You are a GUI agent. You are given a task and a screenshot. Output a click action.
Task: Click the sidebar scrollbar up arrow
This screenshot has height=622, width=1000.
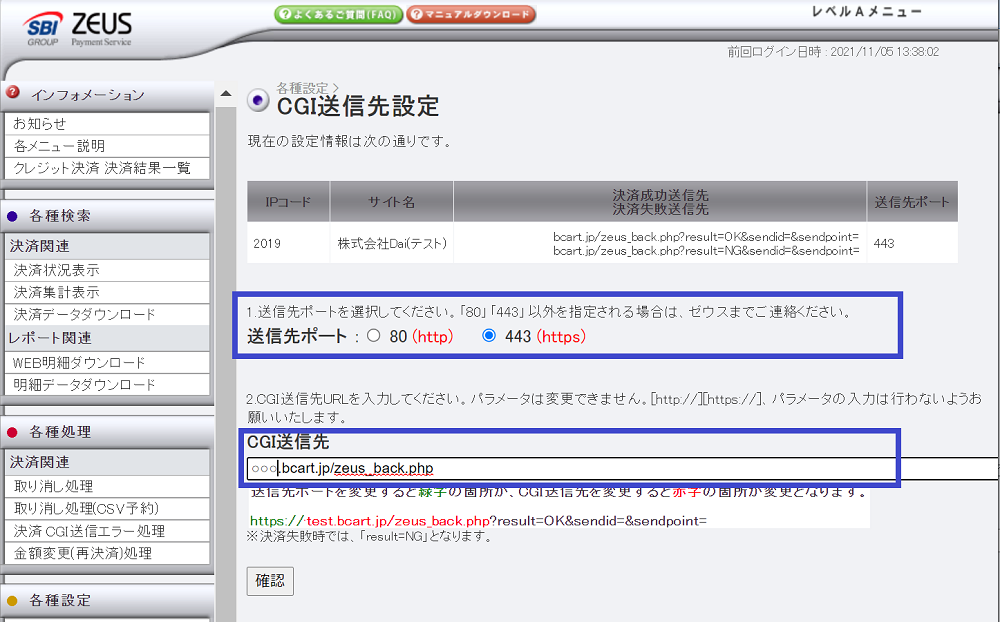[226, 94]
